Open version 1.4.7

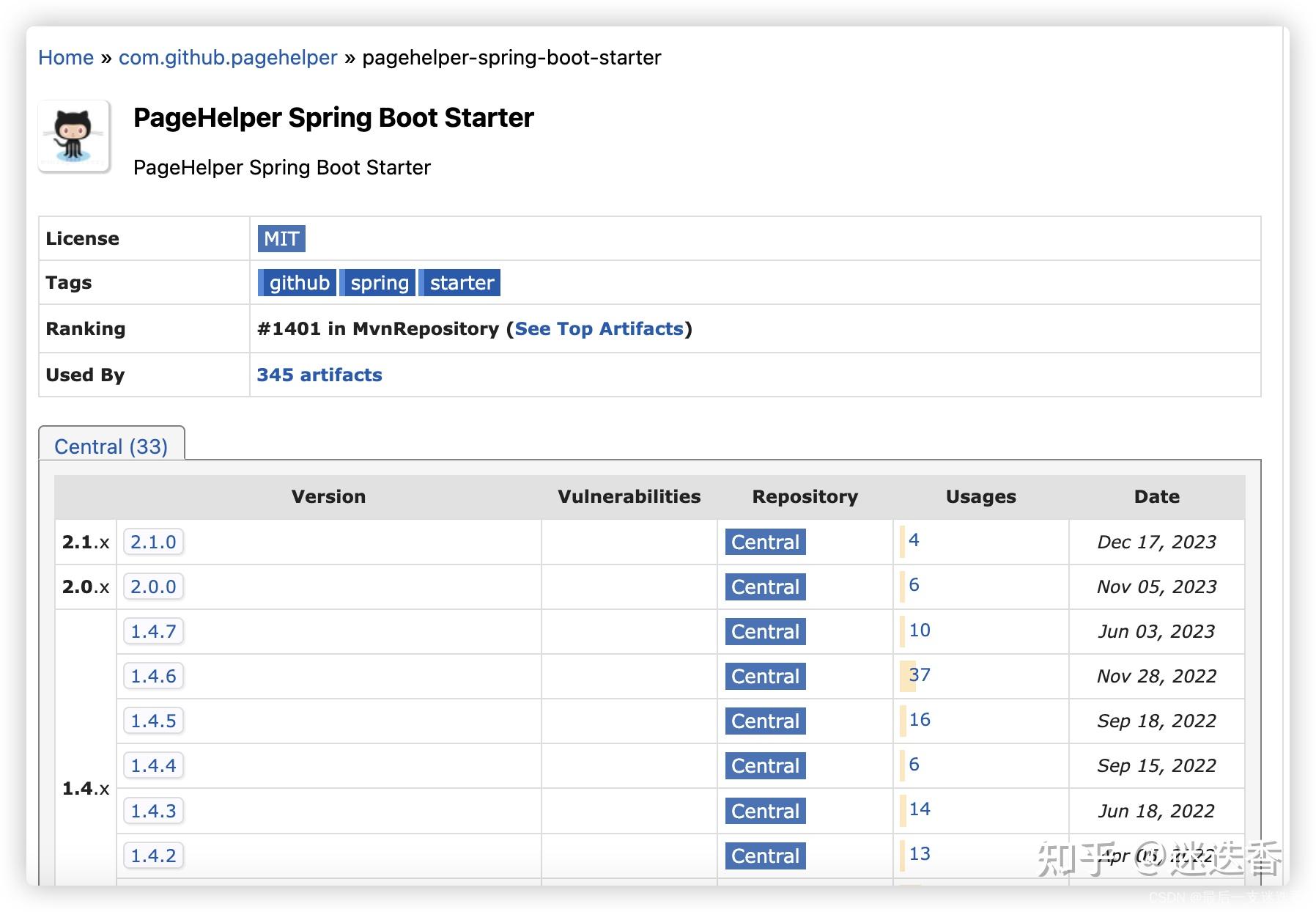point(153,631)
